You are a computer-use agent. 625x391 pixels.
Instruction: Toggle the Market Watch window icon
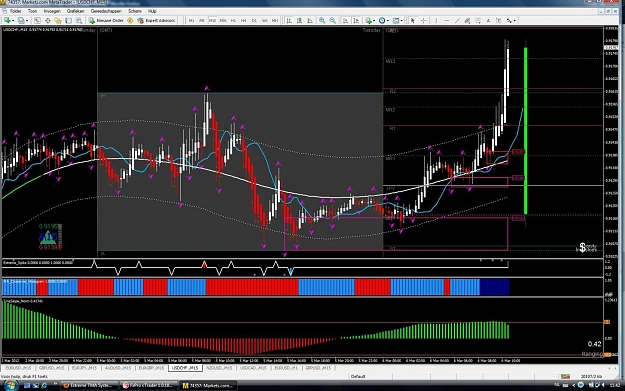[x=37, y=20]
